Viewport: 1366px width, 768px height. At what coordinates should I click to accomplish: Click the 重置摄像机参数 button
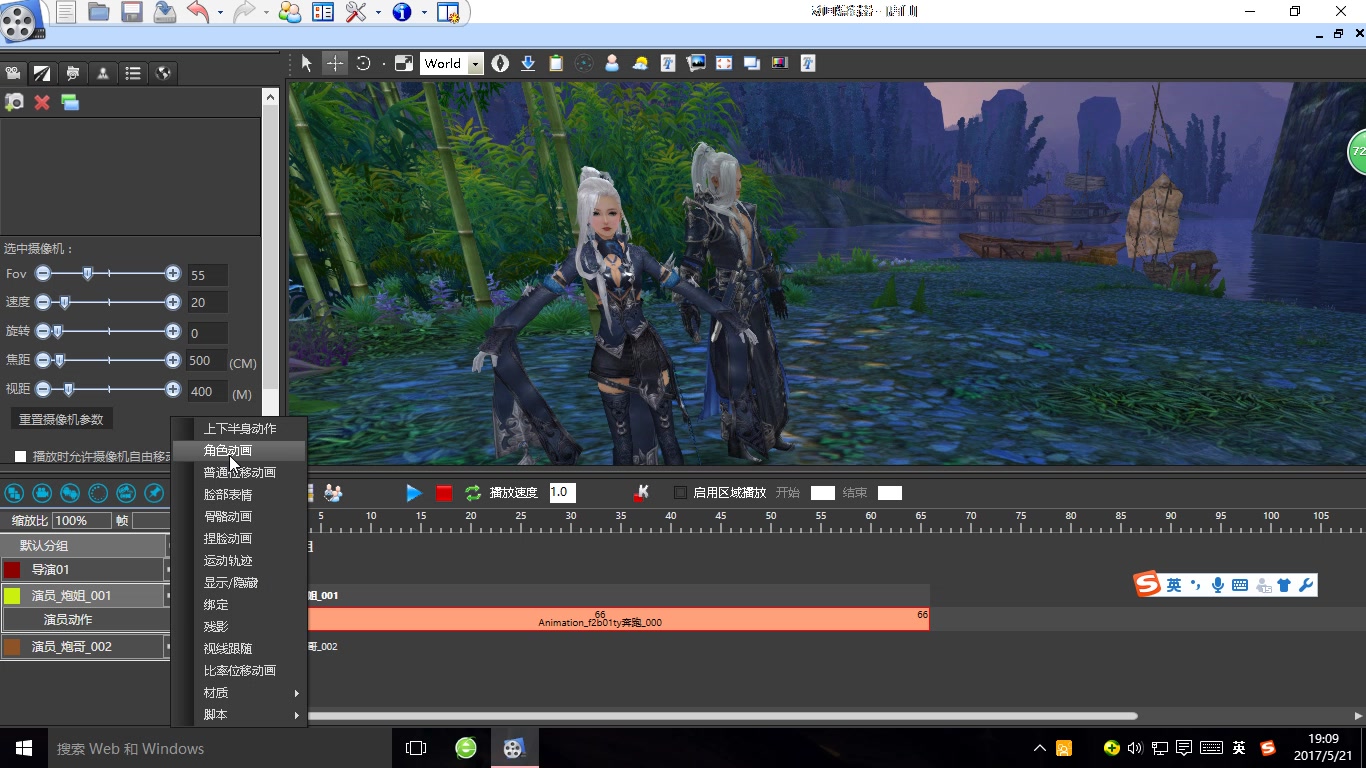coord(61,419)
